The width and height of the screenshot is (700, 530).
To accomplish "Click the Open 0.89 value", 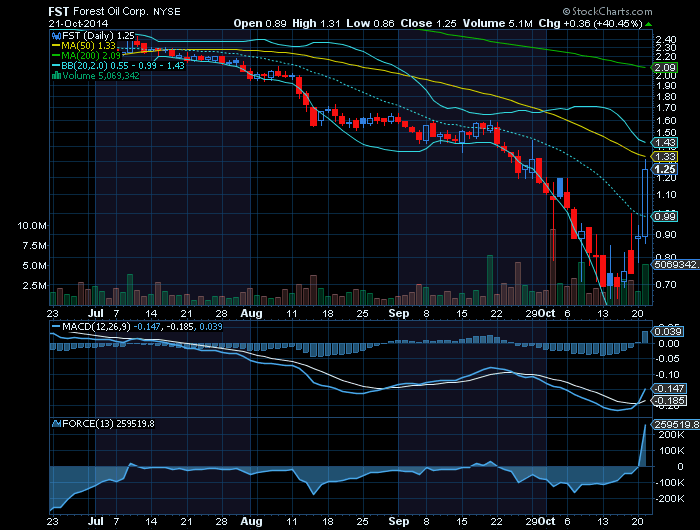I will point(260,23).
